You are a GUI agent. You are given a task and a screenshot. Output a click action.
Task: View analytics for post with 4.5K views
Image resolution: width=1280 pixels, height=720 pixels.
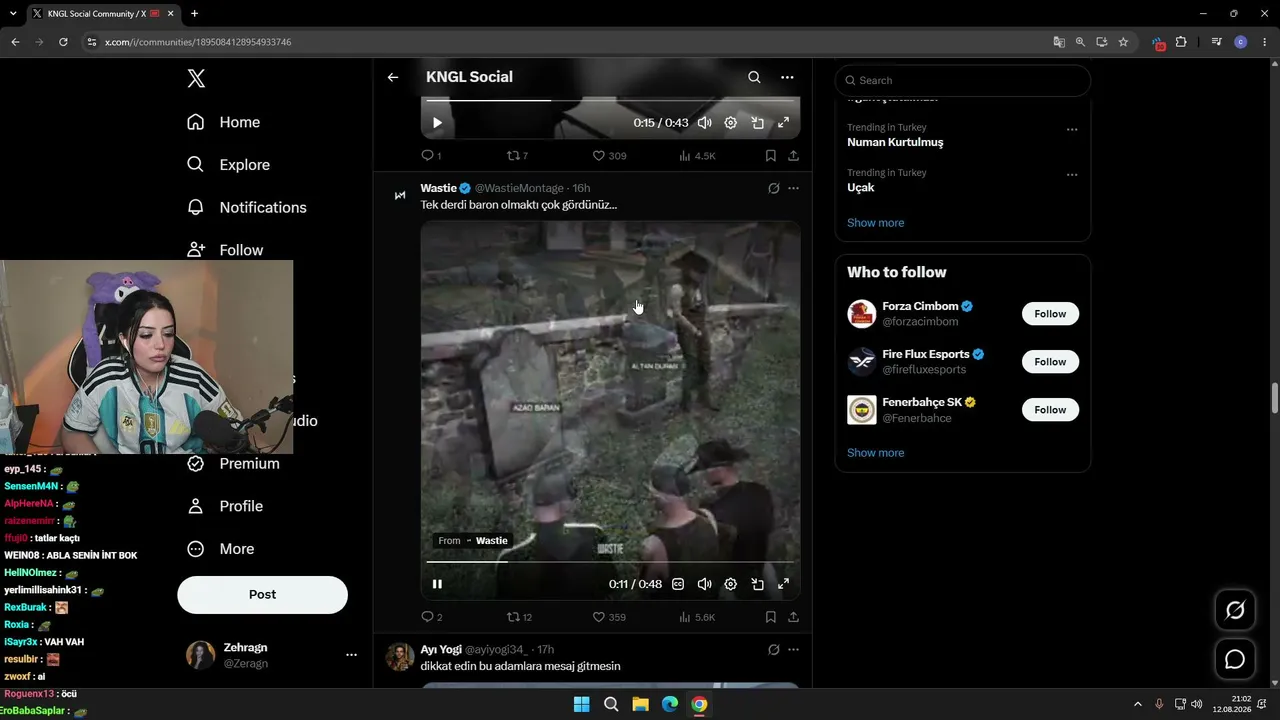click(x=697, y=156)
